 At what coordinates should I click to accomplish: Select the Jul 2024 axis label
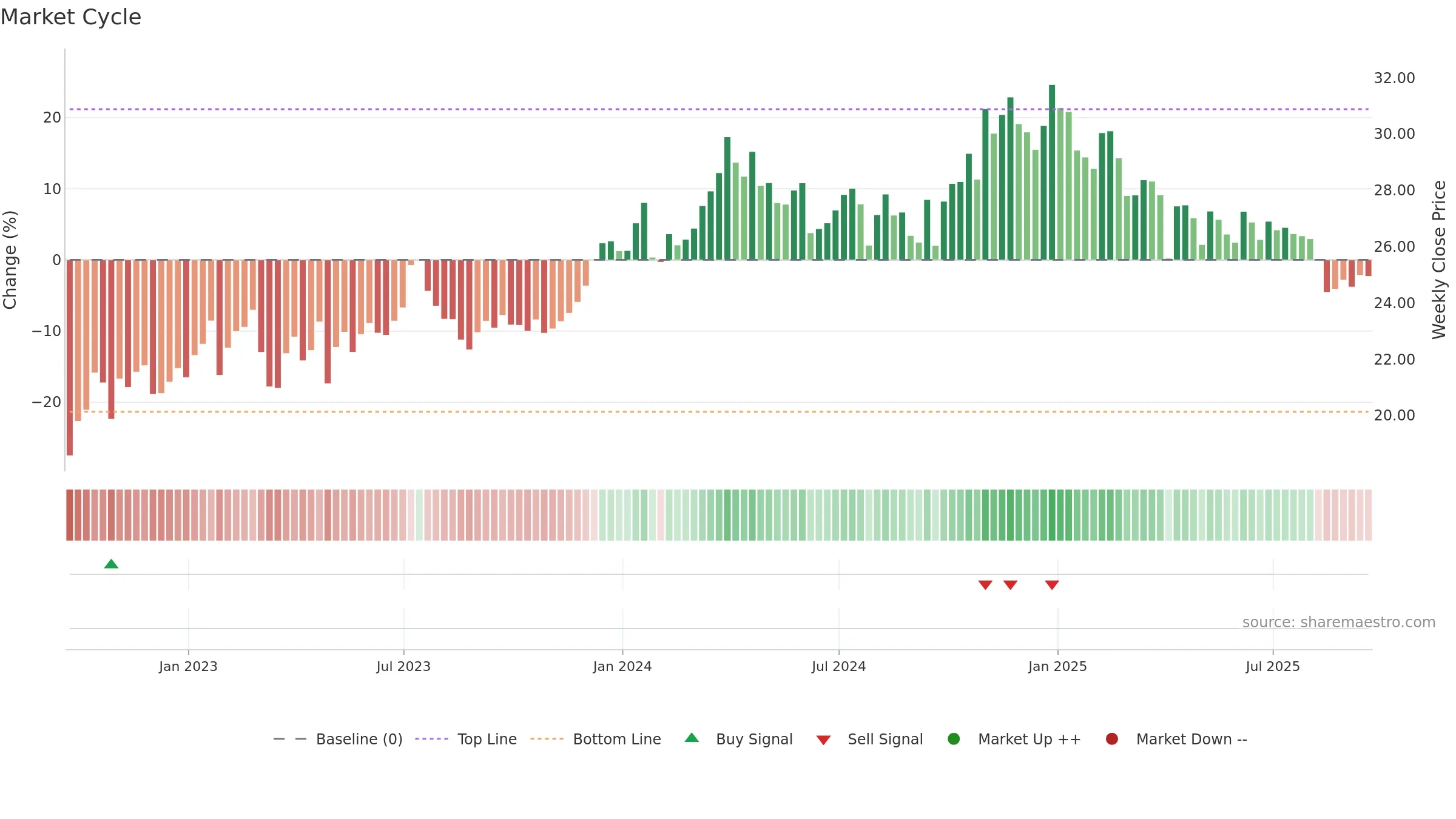click(x=839, y=666)
